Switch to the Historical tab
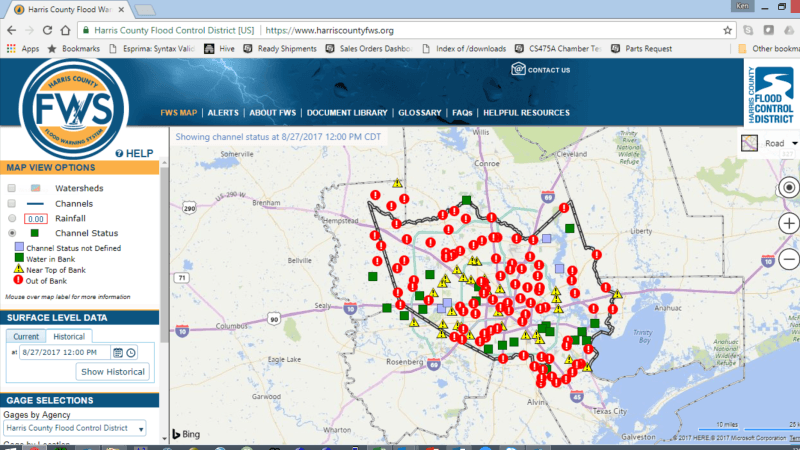 (x=69, y=336)
